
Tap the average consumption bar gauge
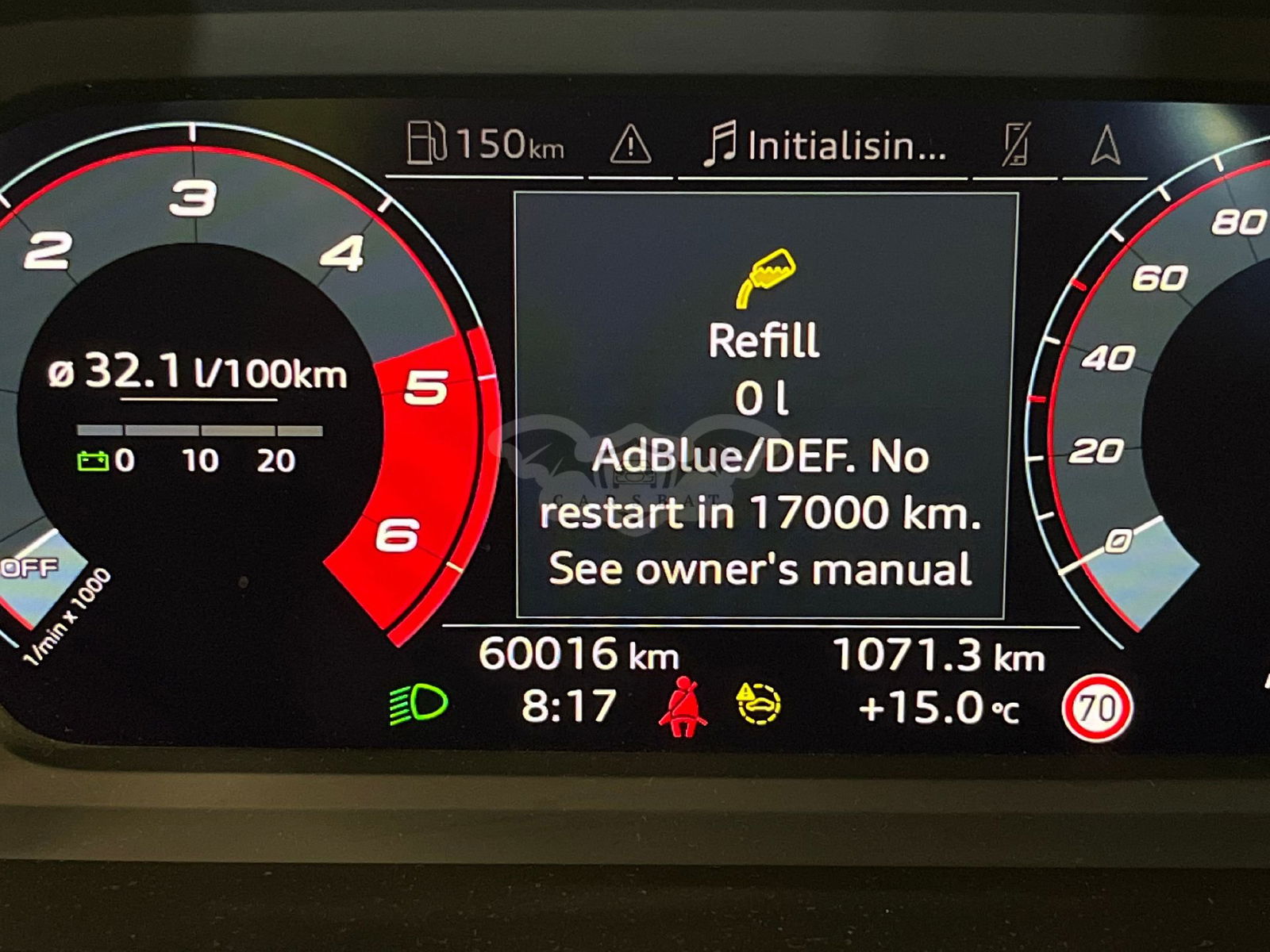(199, 431)
